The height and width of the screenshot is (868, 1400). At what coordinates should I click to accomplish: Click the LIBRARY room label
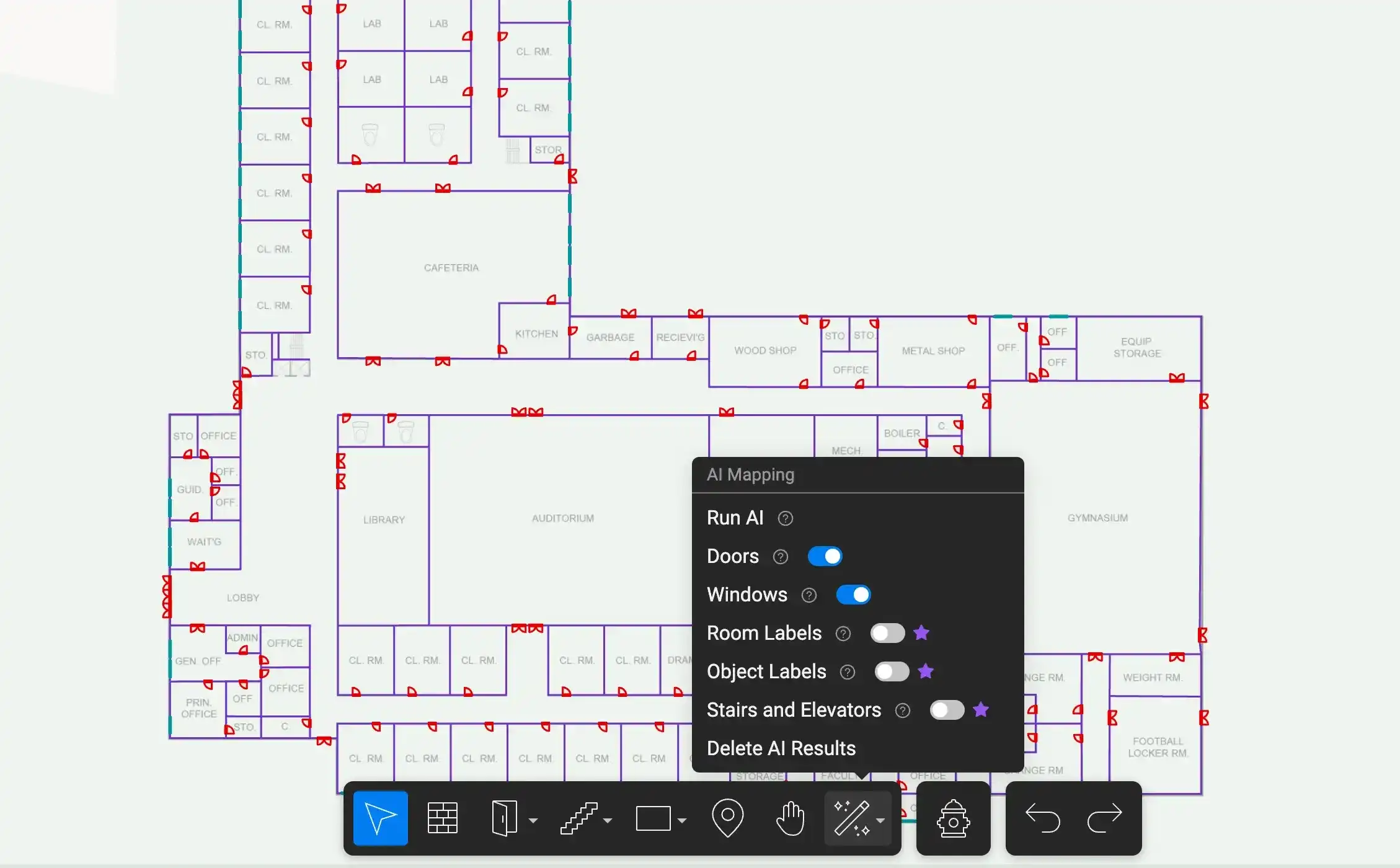pos(384,520)
